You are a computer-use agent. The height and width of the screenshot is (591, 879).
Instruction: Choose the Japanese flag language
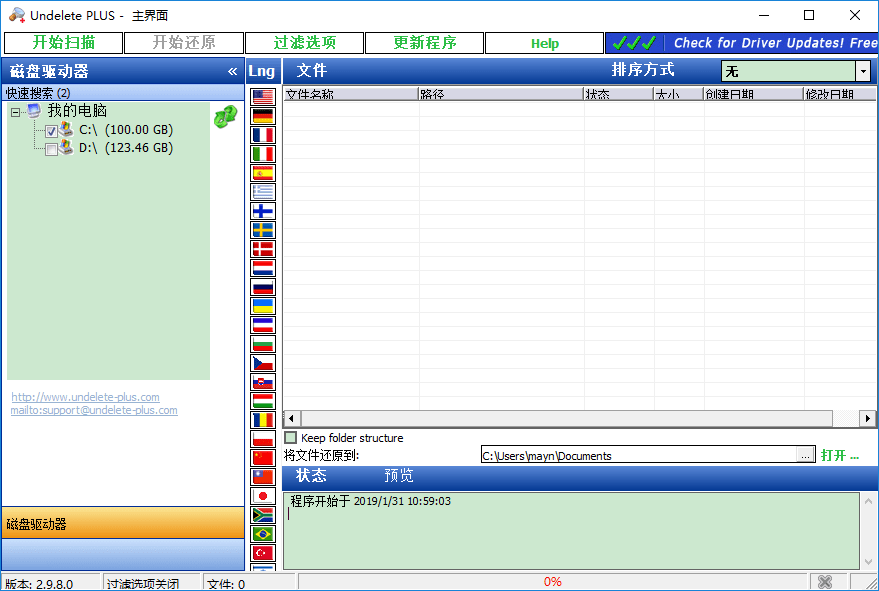click(x=263, y=496)
